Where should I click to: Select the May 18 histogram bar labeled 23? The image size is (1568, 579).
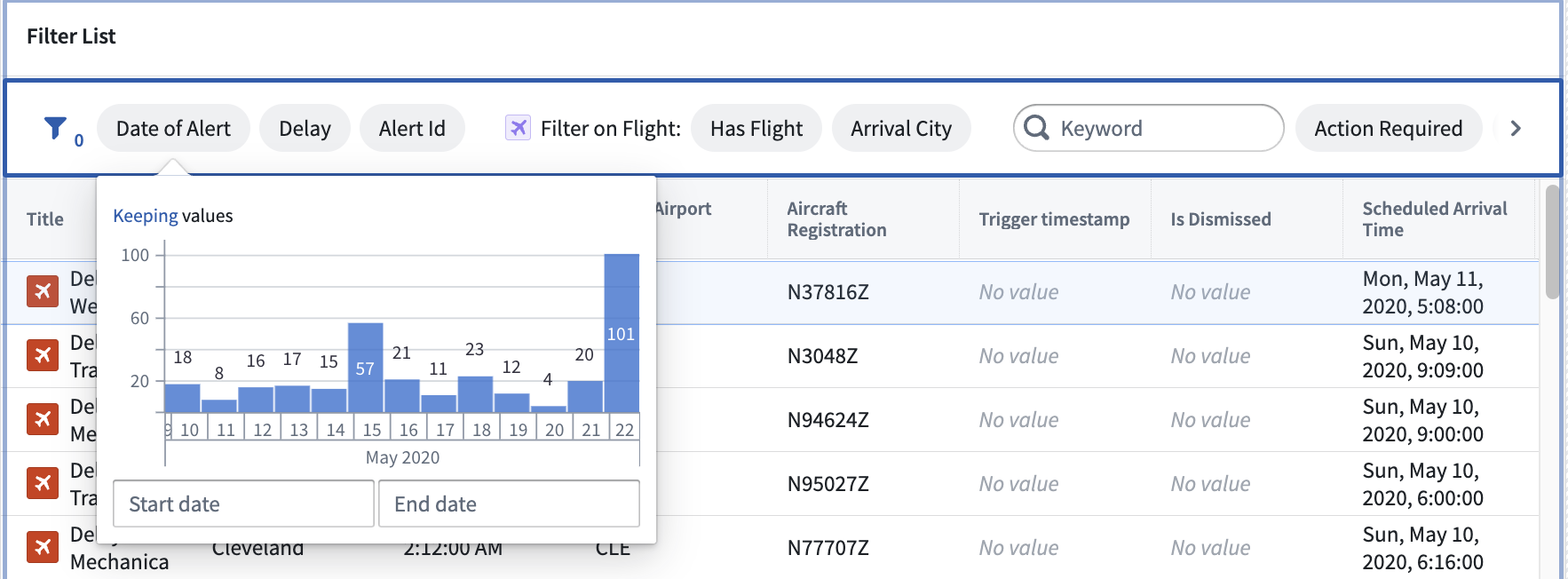(475, 394)
